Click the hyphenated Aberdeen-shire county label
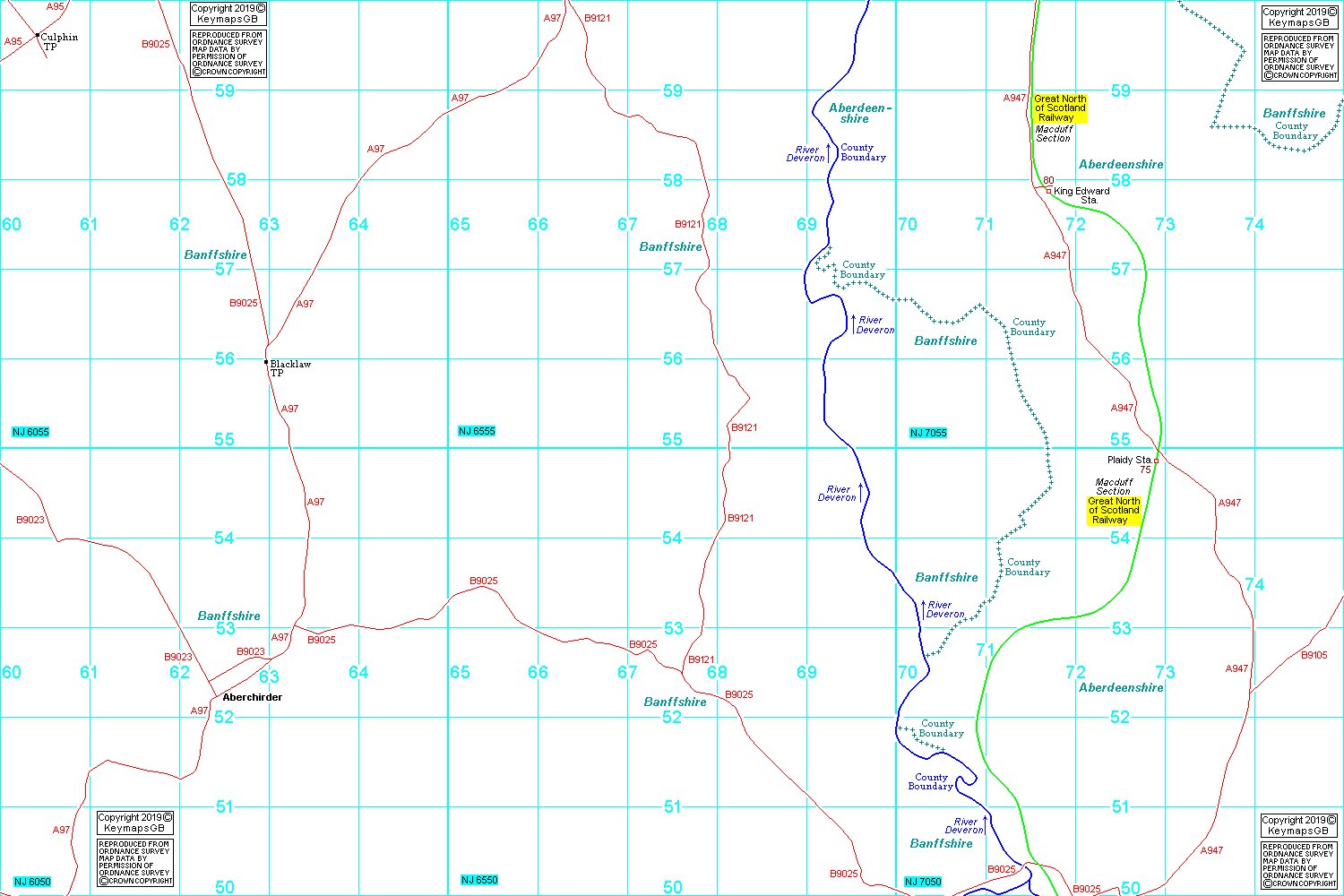 click(x=859, y=113)
